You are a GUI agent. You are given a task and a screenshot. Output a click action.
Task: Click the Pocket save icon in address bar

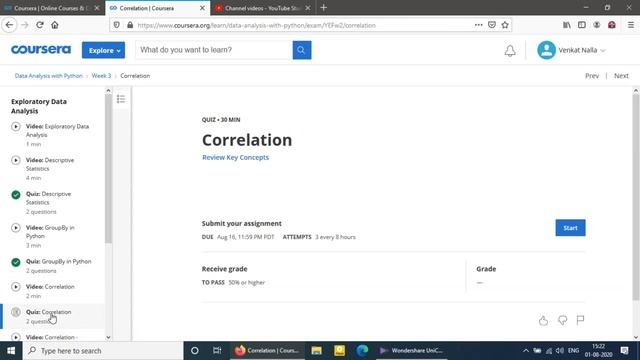[492, 25]
